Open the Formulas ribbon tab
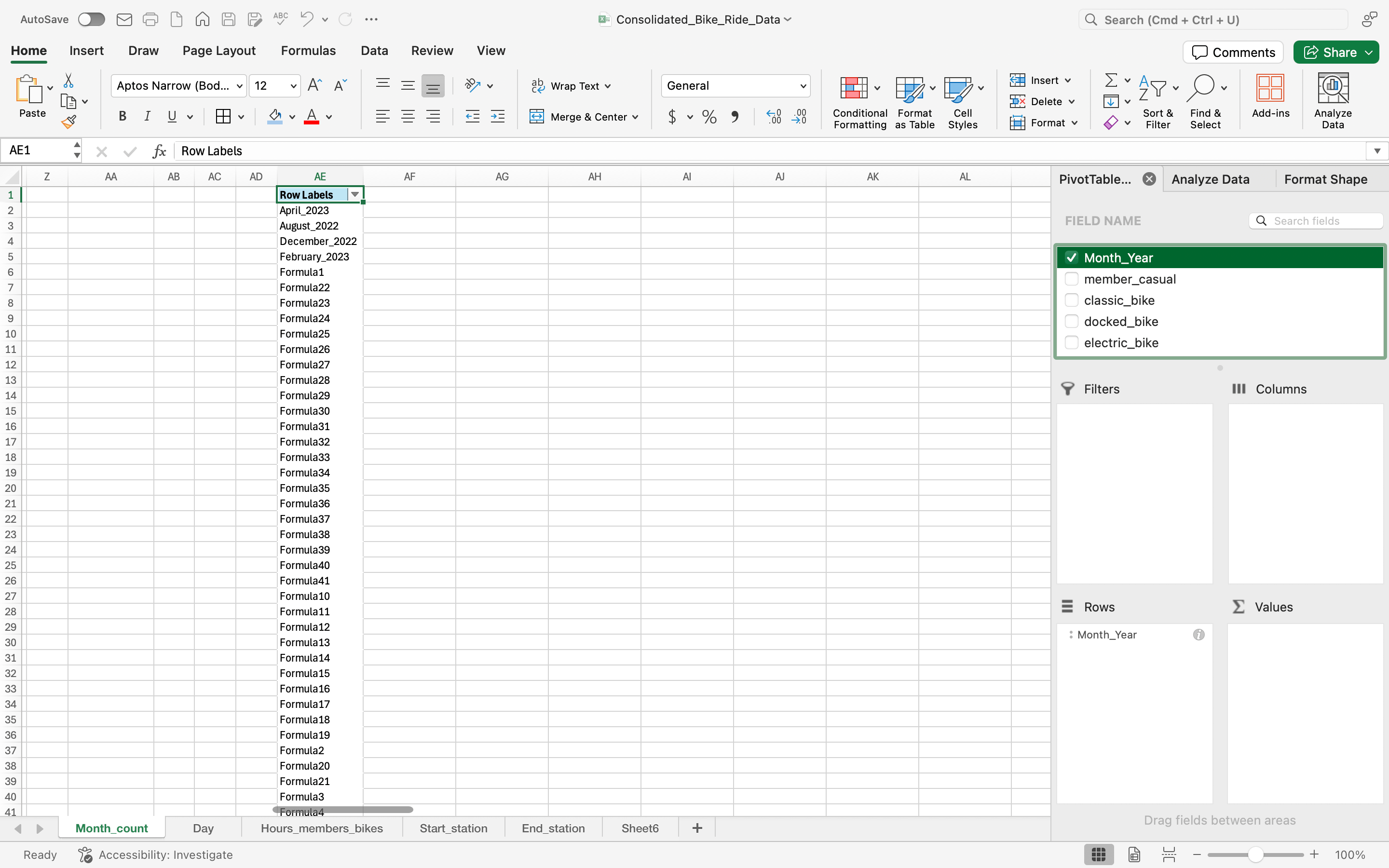 [308, 51]
